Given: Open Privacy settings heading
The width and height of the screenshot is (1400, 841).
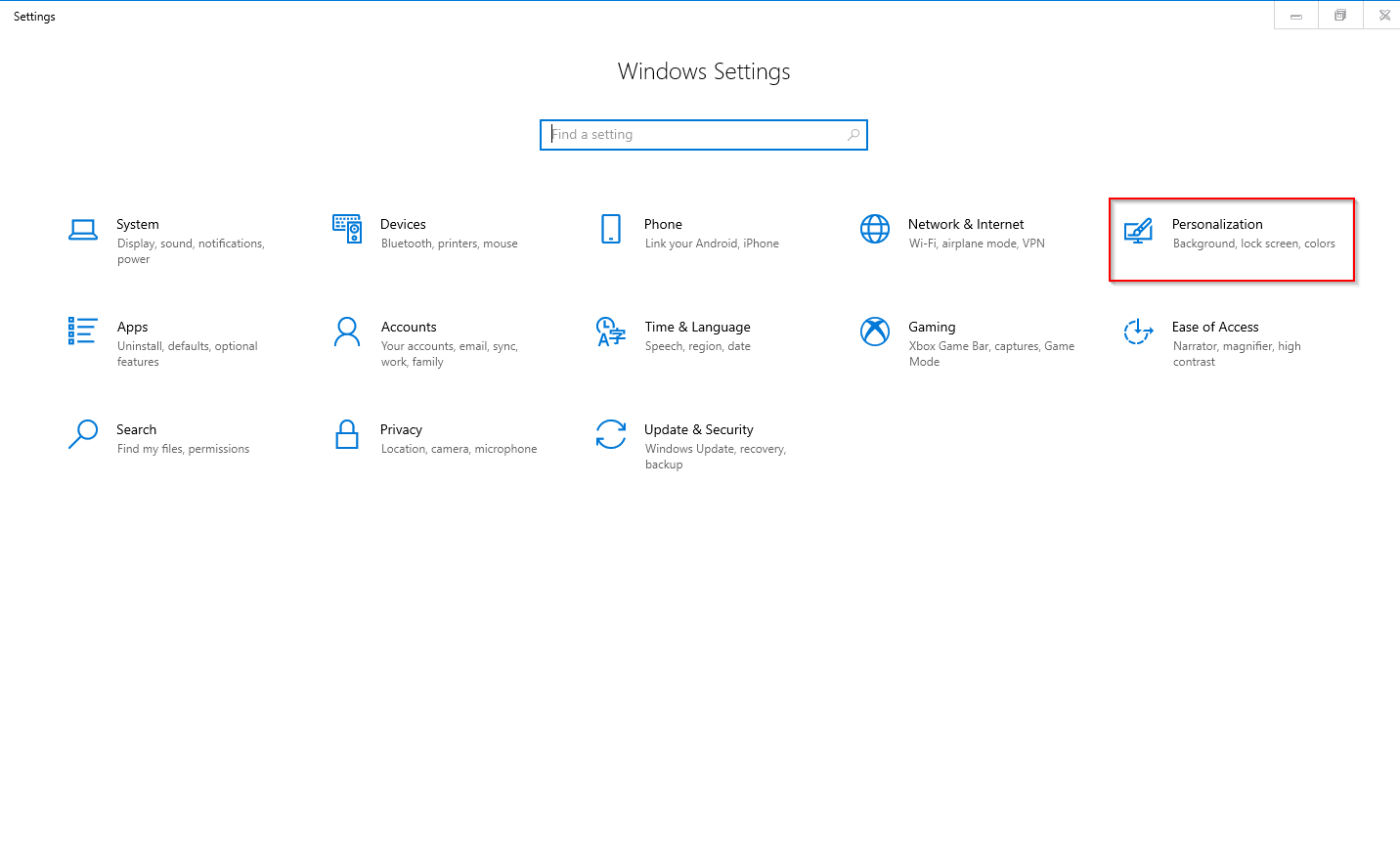Looking at the screenshot, I should click(401, 429).
